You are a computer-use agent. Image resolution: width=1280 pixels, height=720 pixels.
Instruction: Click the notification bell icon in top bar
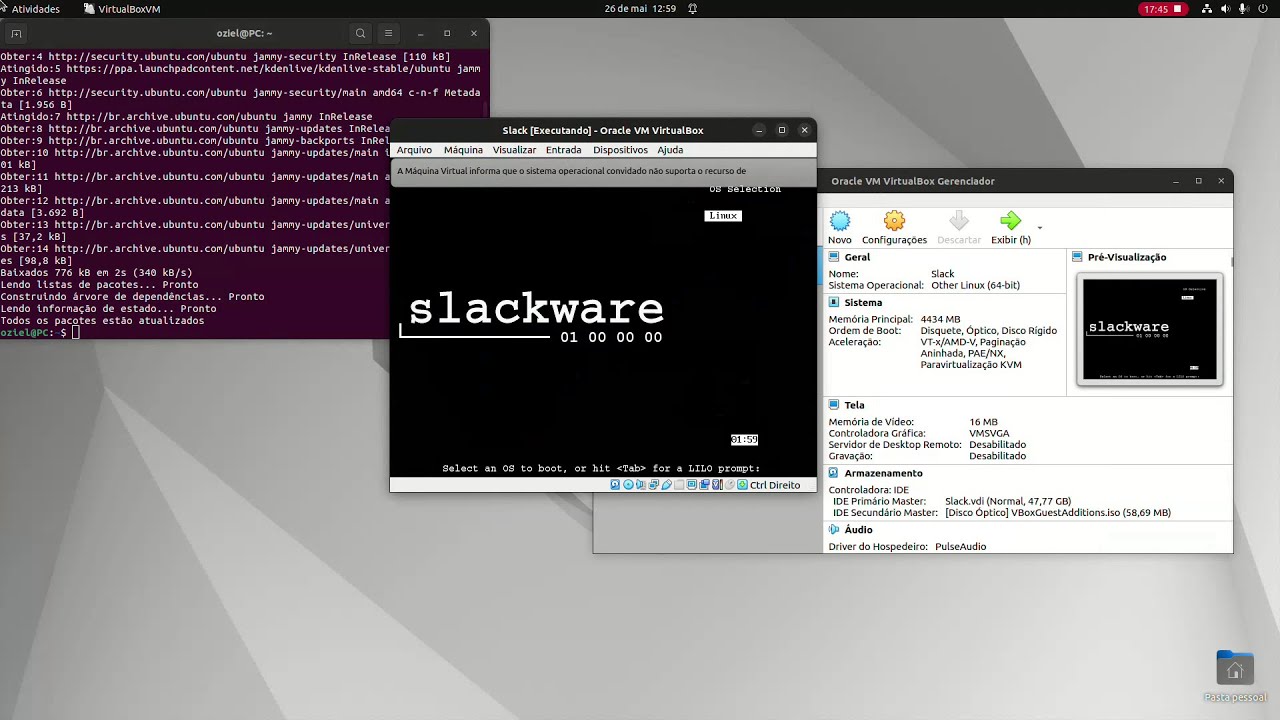(x=692, y=9)
